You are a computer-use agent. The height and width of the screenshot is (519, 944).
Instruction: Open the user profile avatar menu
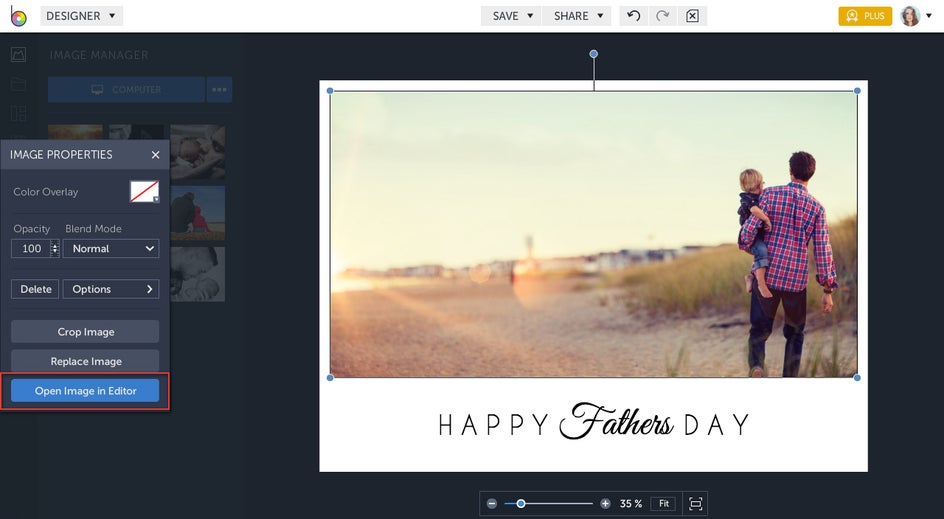click(x=910, y=16)
